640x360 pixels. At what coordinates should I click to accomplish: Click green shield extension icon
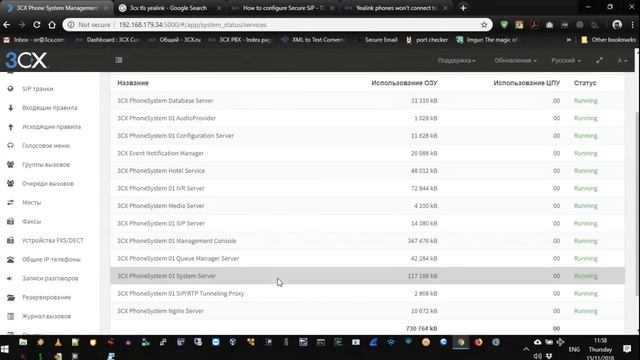pos(504,25)
